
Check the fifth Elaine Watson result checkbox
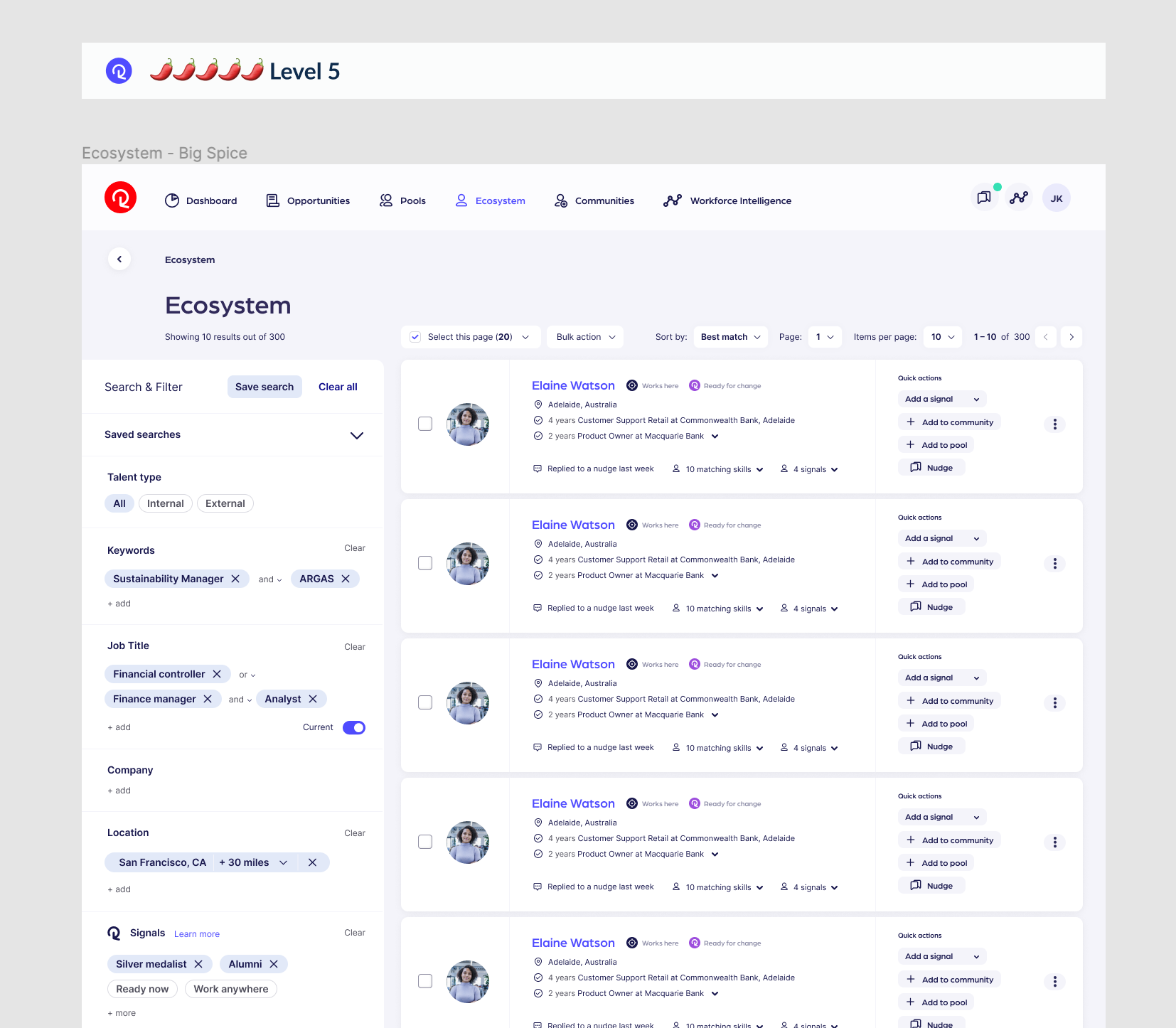tap(425, 981)
